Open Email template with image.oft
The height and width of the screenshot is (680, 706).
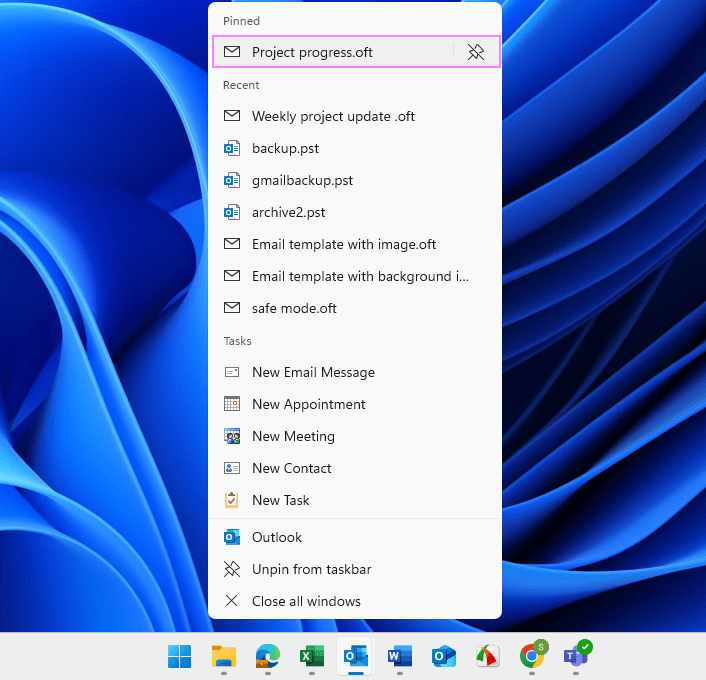pos(355,244)
